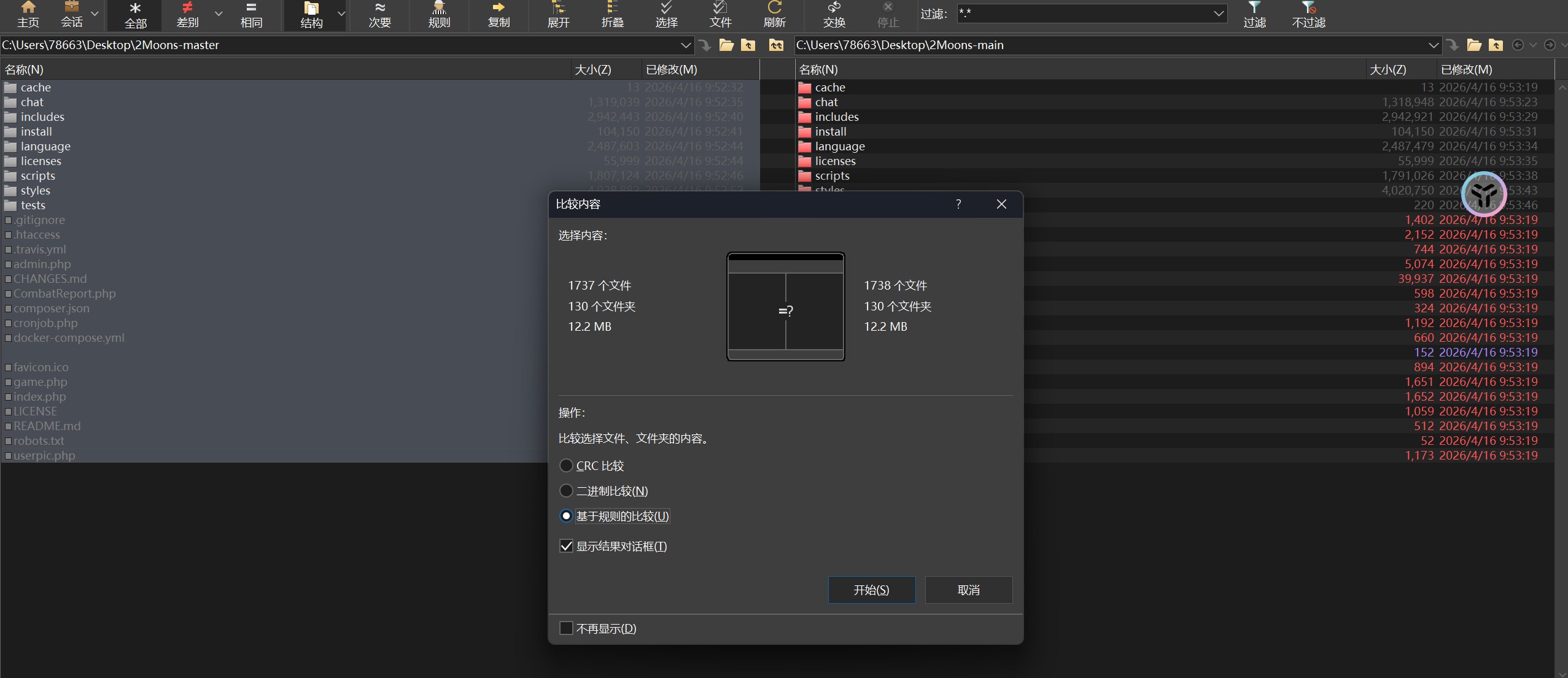Viewport: 1568px width, 678px height.
Task: Select userpic.php in left pane
Action: tap(44, 455)
